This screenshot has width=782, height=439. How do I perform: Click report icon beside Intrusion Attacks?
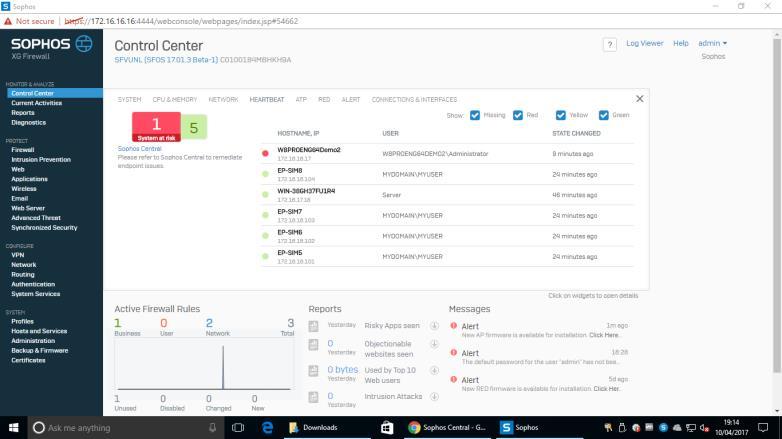(313, 397)
